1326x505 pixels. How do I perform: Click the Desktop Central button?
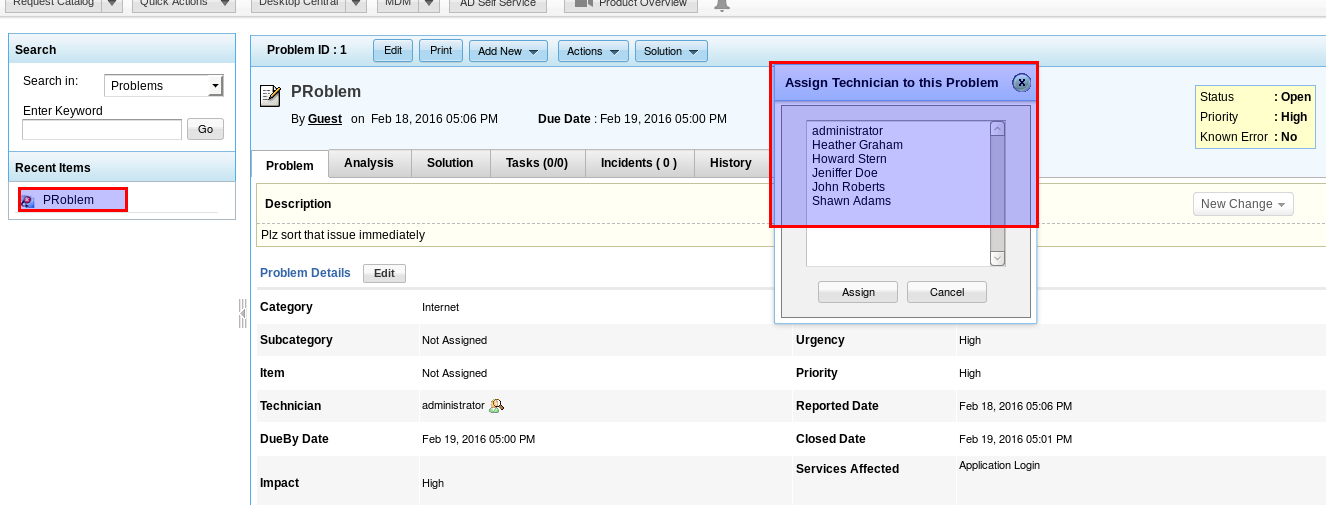pyautogui.click(x=298, y=4)
